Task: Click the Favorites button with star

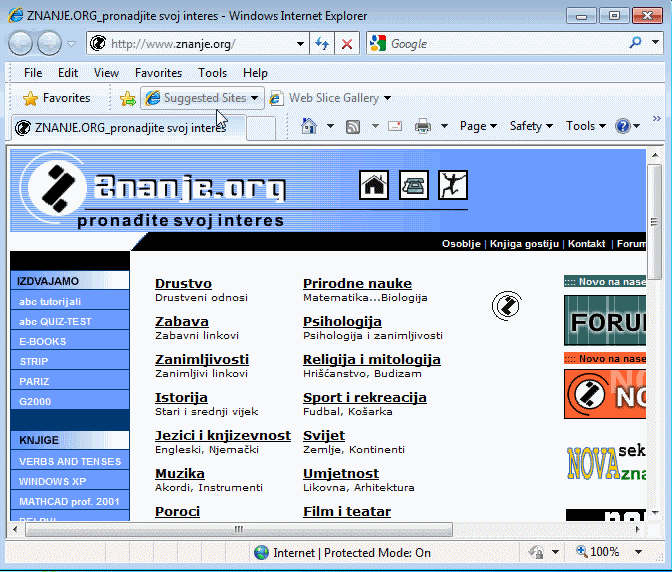Action: (57, 98)
